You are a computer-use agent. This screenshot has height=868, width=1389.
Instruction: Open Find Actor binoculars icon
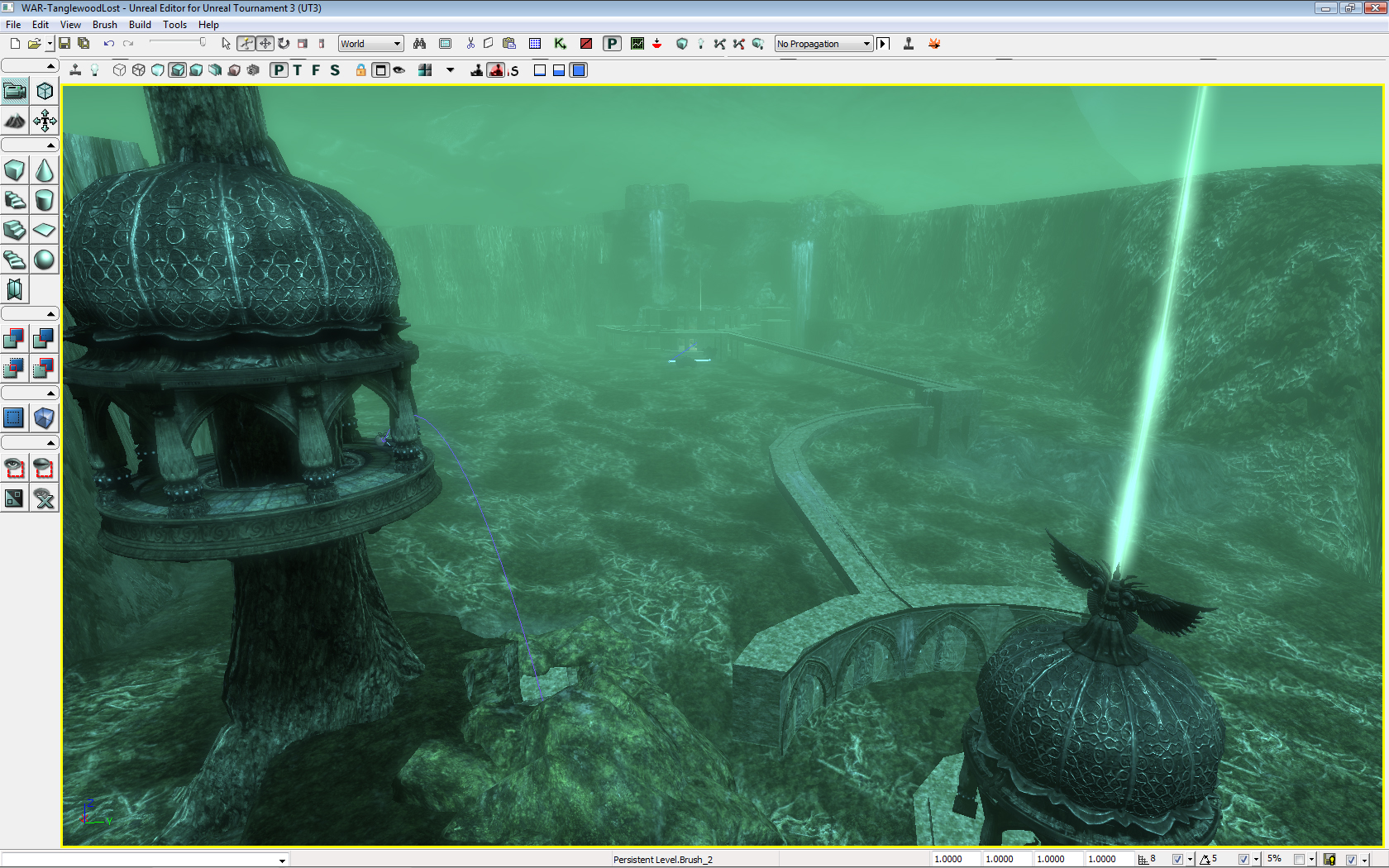(x=420, y=44)
